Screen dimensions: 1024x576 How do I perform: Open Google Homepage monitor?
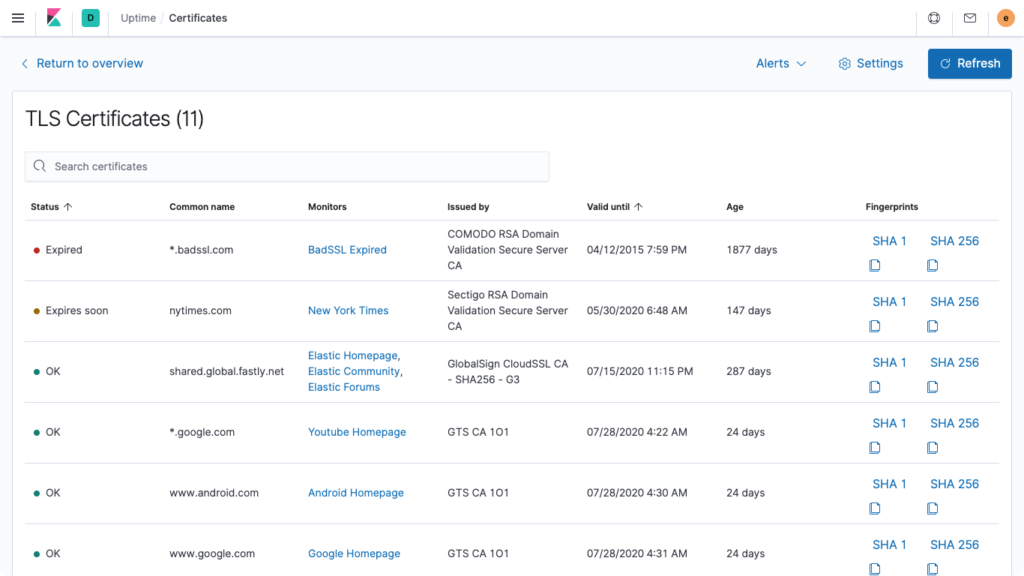(x=354, y=553)
